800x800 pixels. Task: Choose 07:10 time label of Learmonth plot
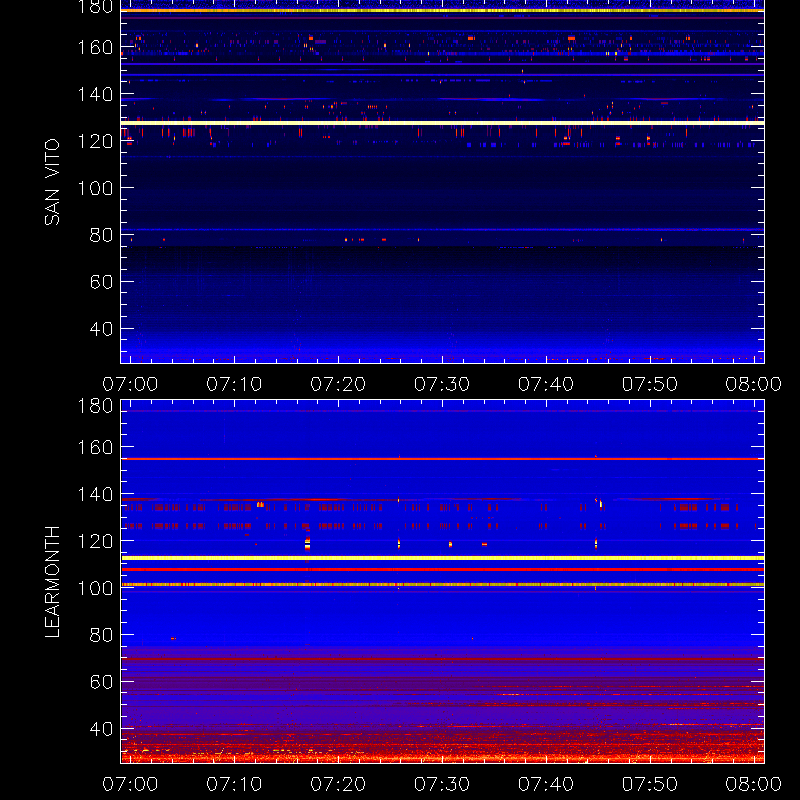point(234,784)
